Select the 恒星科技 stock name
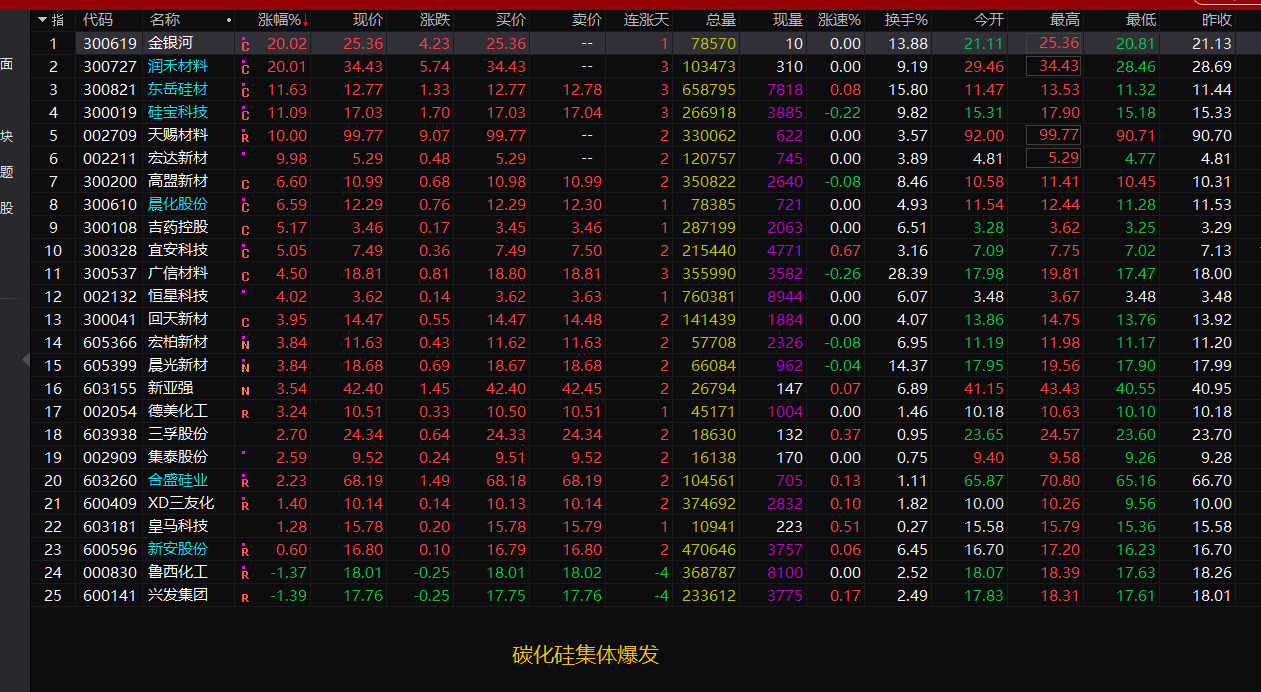 click(x=178, y=296)
